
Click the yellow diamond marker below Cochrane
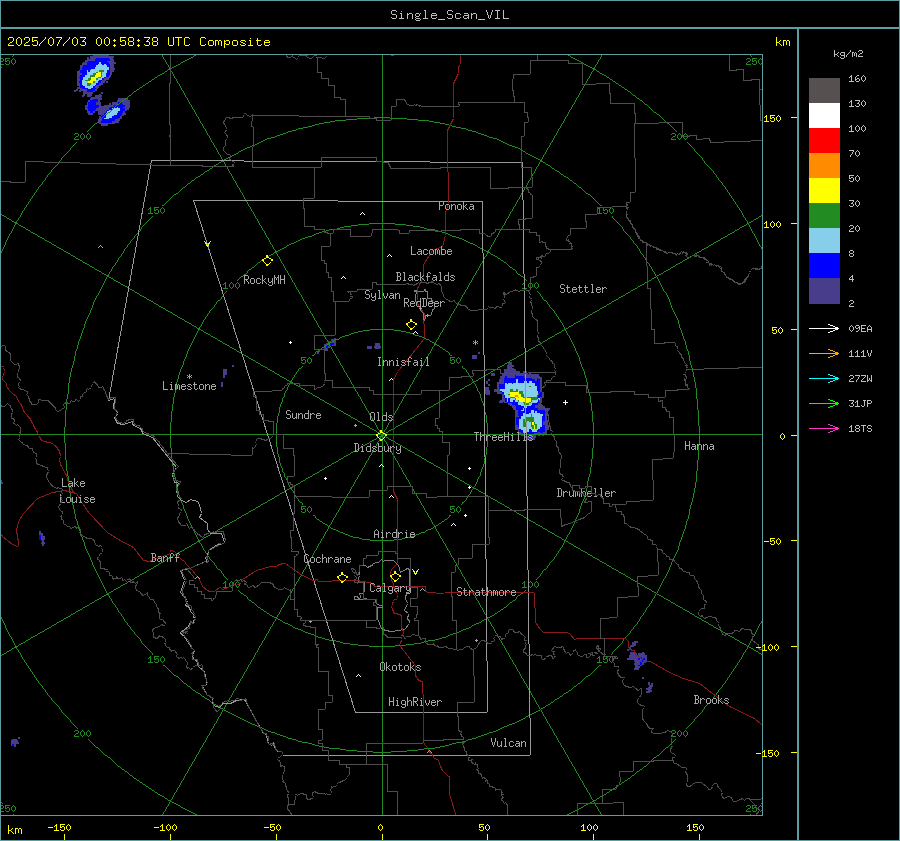coord(342,578)
